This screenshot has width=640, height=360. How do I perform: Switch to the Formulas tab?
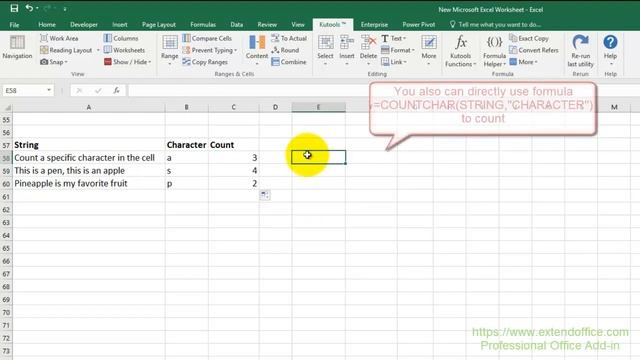[203, 24]
